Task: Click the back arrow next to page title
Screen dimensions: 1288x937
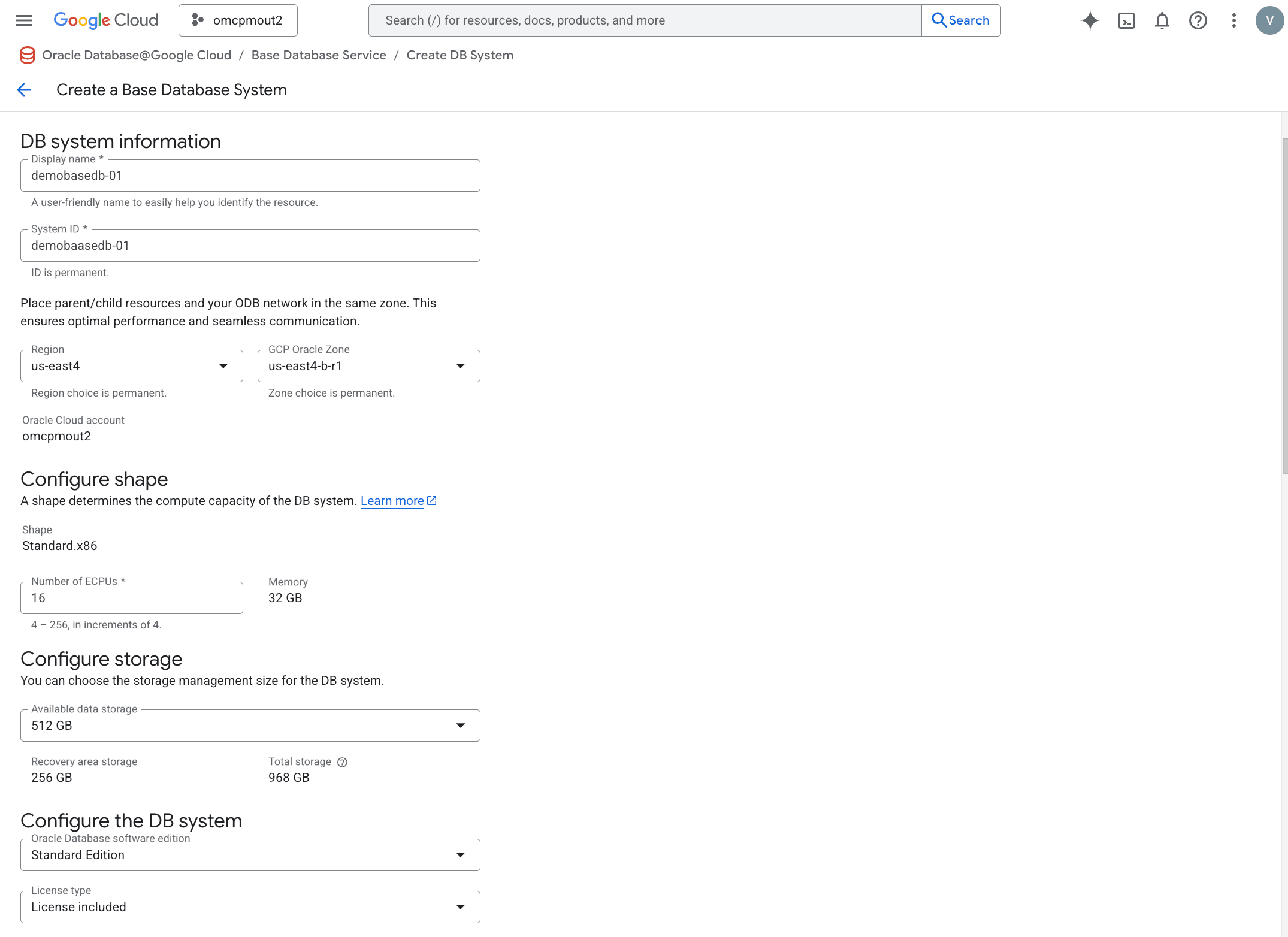Action: point(24,90)
